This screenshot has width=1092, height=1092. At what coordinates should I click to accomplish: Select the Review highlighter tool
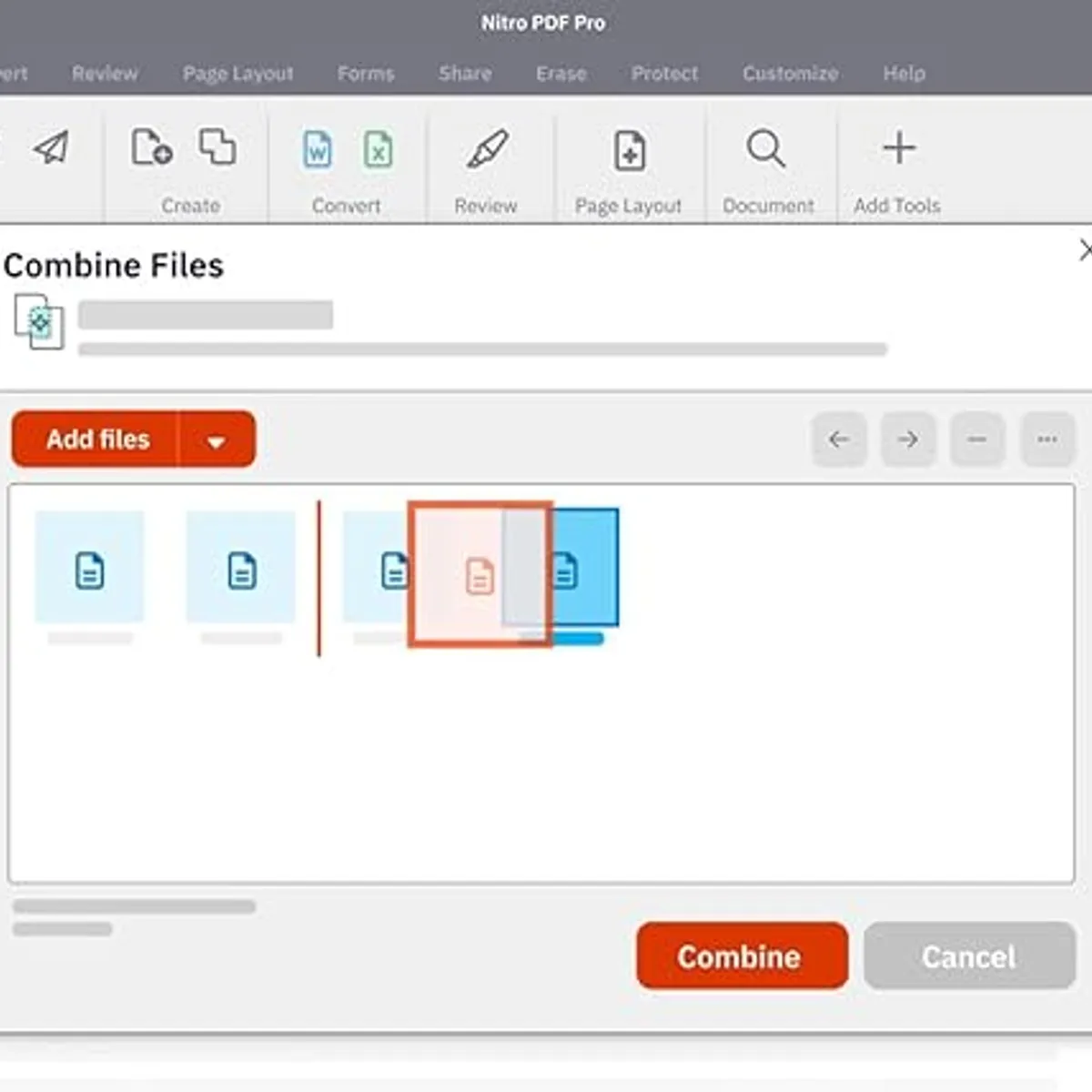(488, 147)
